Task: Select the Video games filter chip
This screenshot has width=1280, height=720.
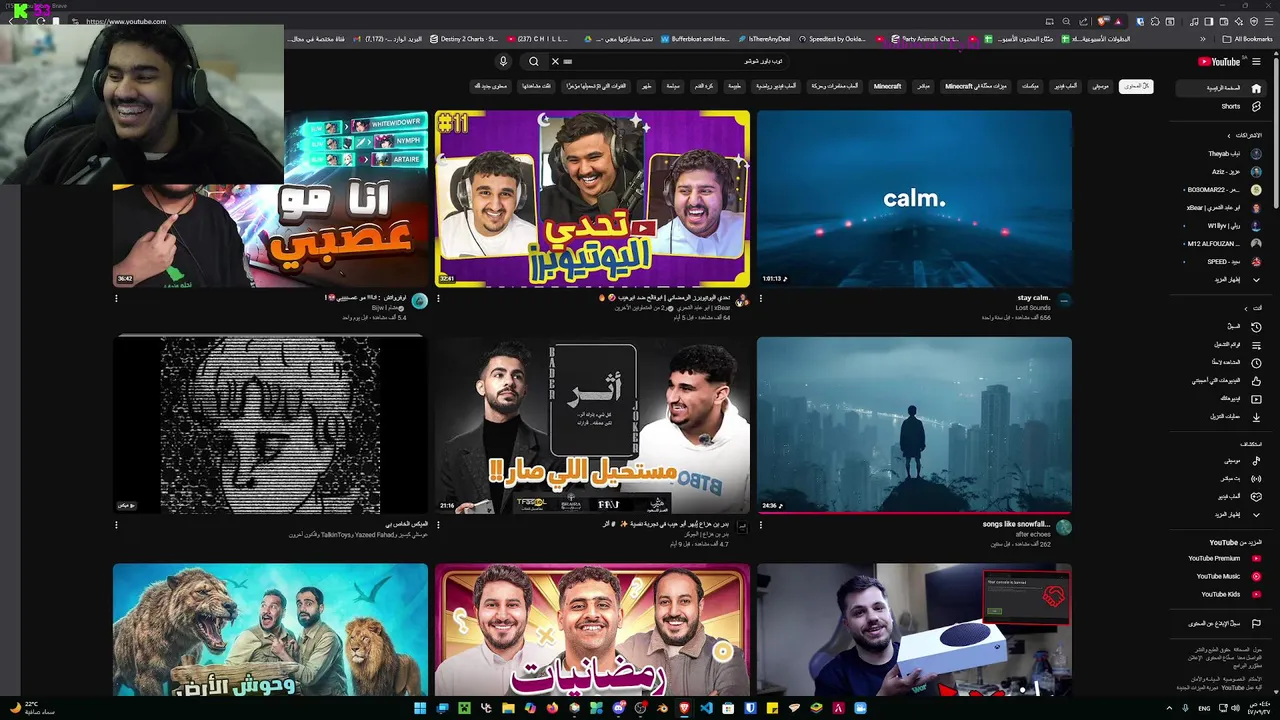Action: click(1065, 86)
